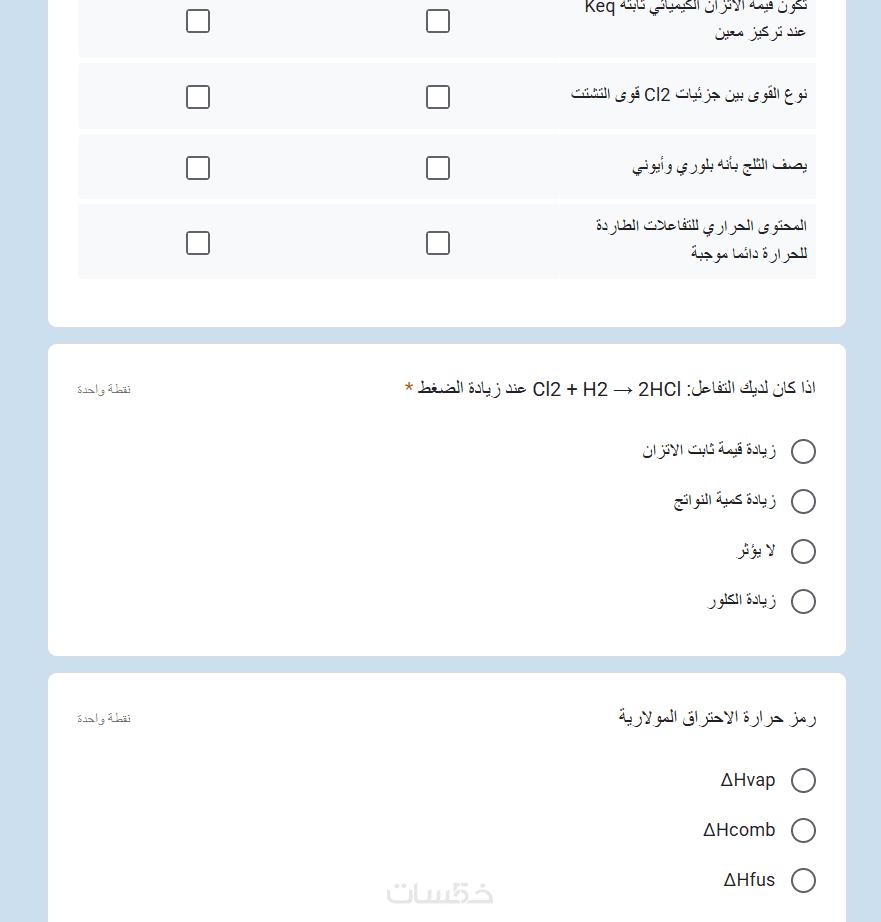881x922 pixels.
Task: Choose the 'زيادة كمية النواتج' radio button
Action: point(803,502)
